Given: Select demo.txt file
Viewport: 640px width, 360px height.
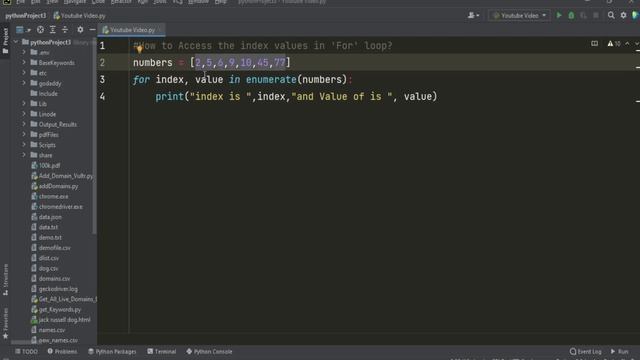Looking at the screenshot, I should [46, 238].
